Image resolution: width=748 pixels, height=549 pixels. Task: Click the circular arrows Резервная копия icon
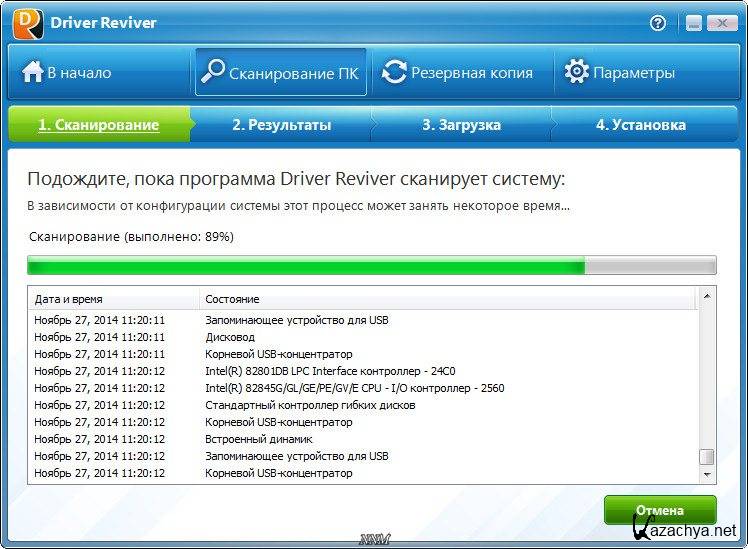[395, 72]
